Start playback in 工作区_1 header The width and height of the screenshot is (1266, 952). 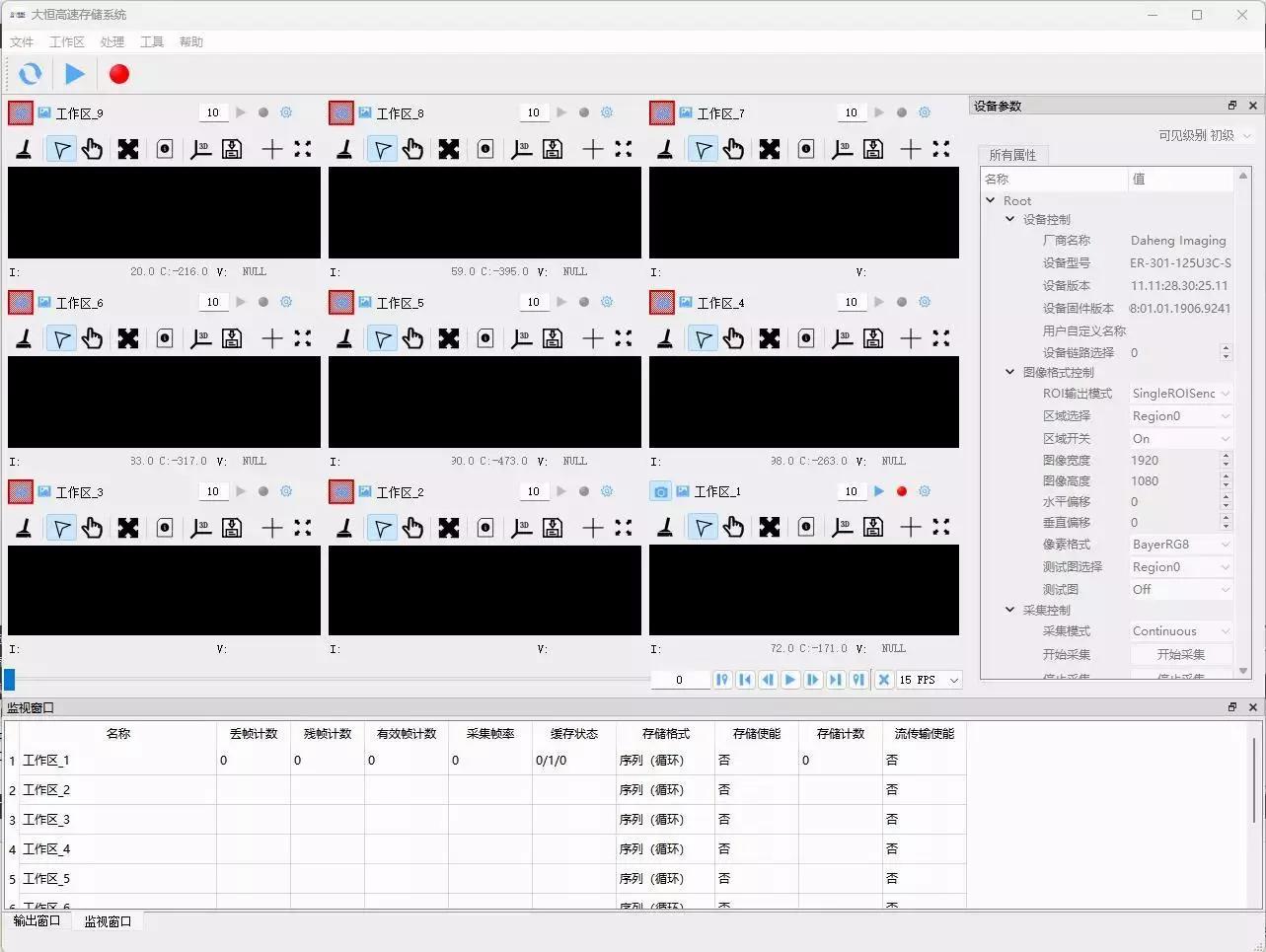pos(879,491)
